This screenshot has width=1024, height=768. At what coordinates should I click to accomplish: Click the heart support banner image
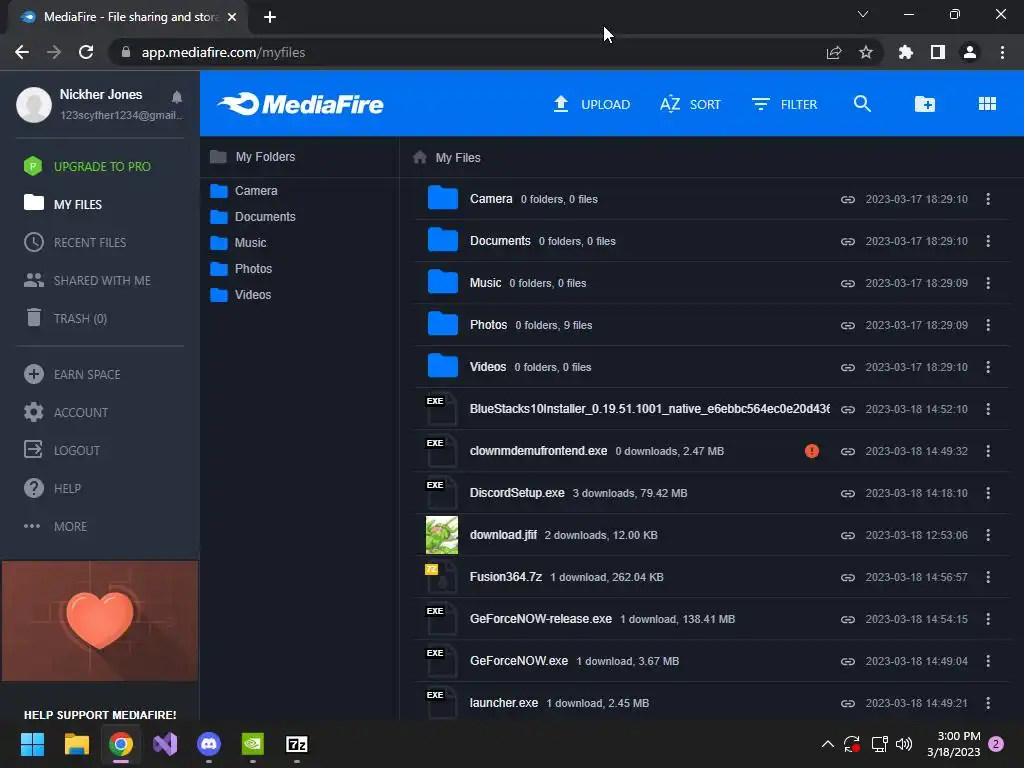coord(100,620)
